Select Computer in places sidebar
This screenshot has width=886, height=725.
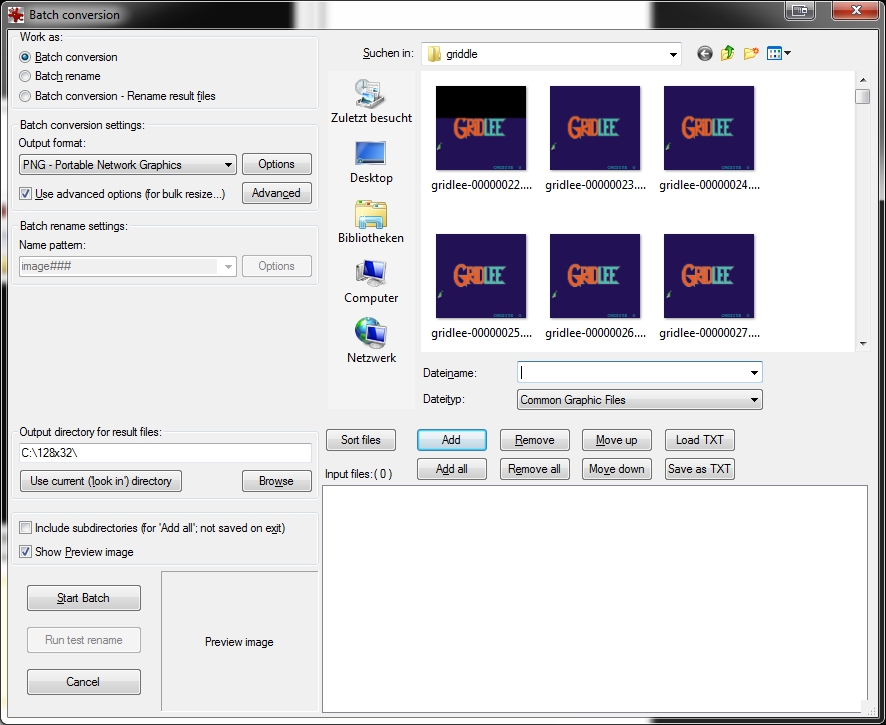[371, 281]
